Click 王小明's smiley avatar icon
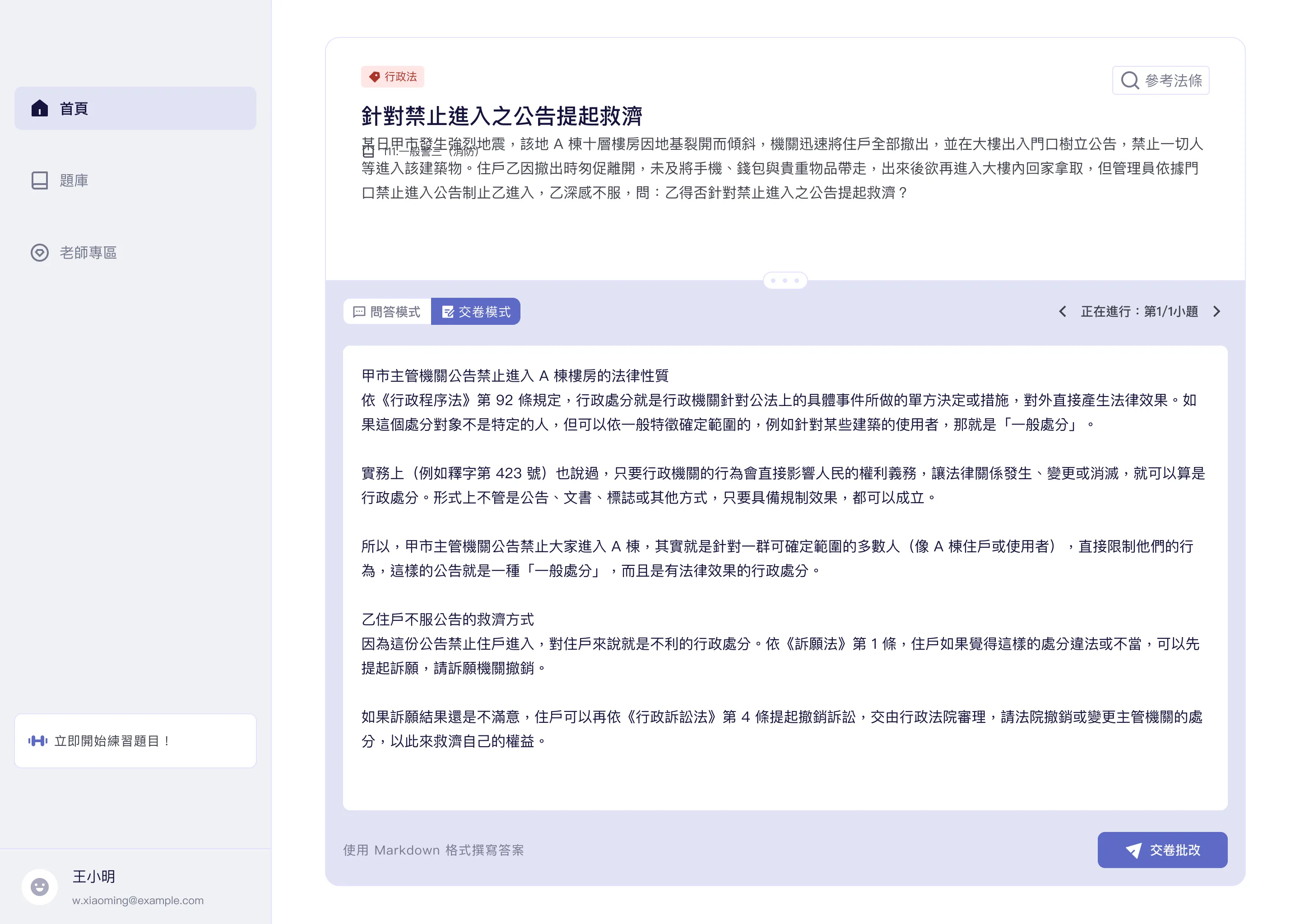The image size is (1300, 924). (x=39, y=887)
